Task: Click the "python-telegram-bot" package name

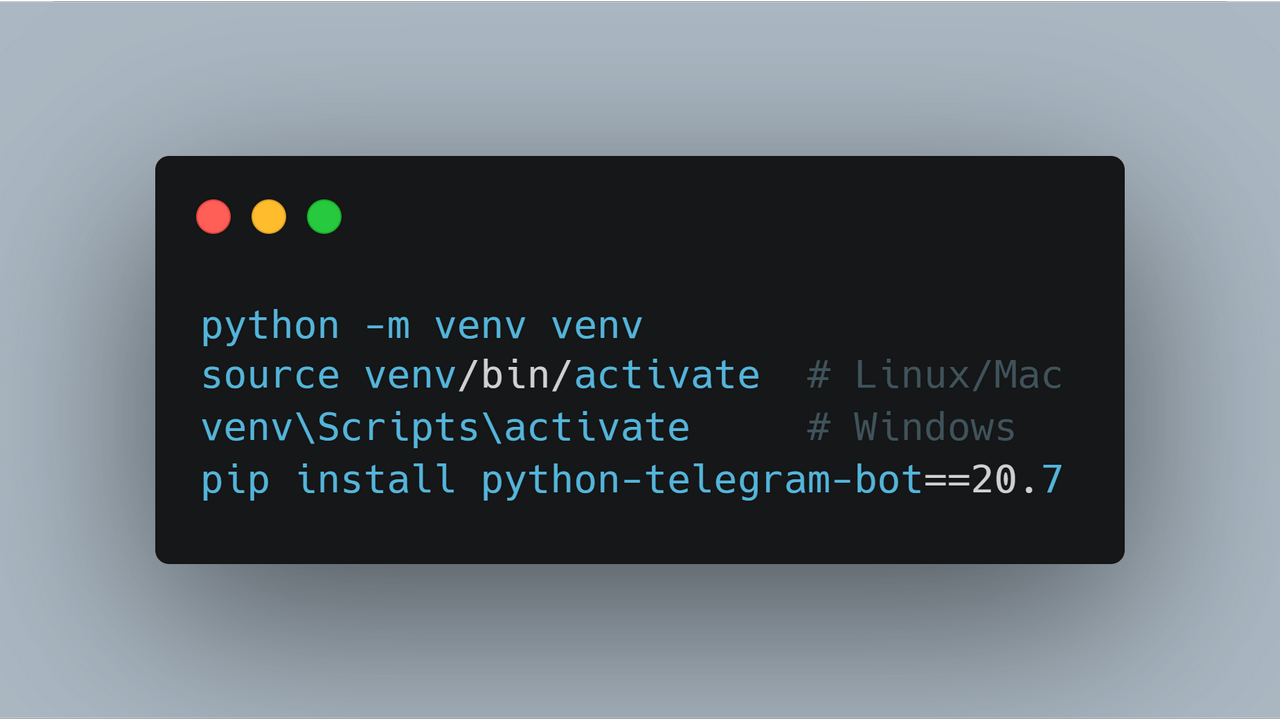Action: pyautogui.click(x=701, y=480)
